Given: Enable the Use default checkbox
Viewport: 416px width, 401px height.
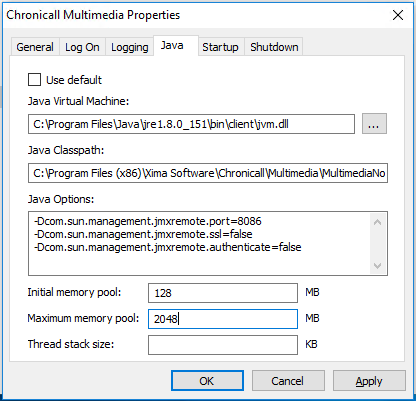Looking at the screenshot, I should (x=34, y=80).
